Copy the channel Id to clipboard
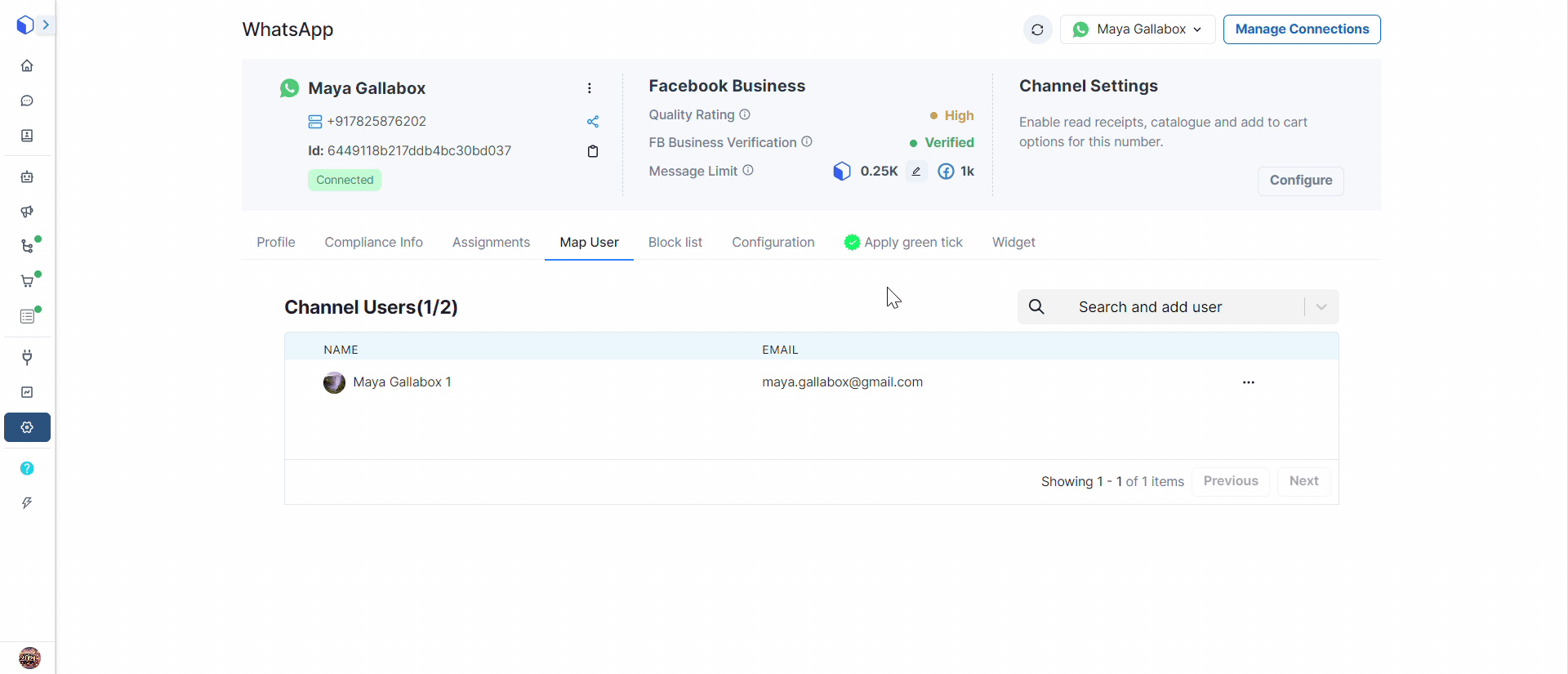The width and height of the screenshot is (1568, 674). (593, 151)
